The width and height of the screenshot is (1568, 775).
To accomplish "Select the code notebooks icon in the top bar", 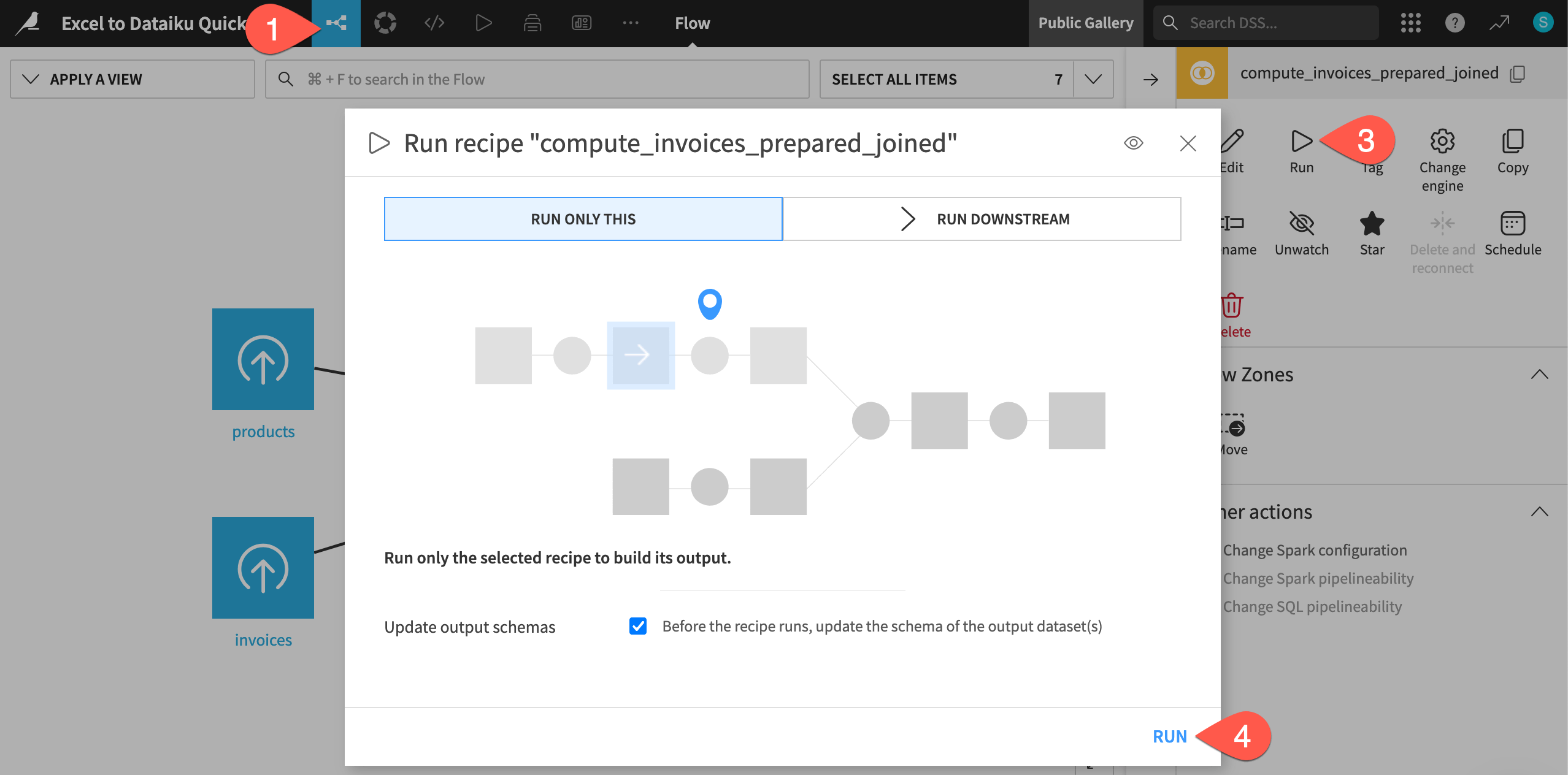I will [434, 23].
